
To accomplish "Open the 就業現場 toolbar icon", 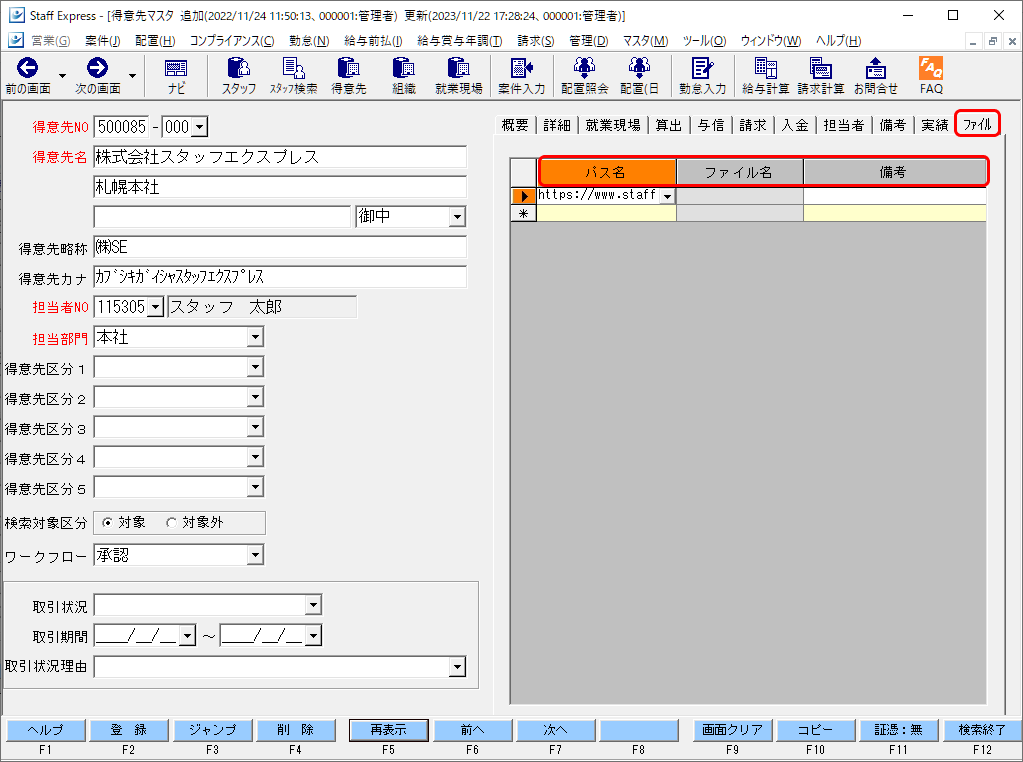I will pyautogui.click(x=458, y=69).
